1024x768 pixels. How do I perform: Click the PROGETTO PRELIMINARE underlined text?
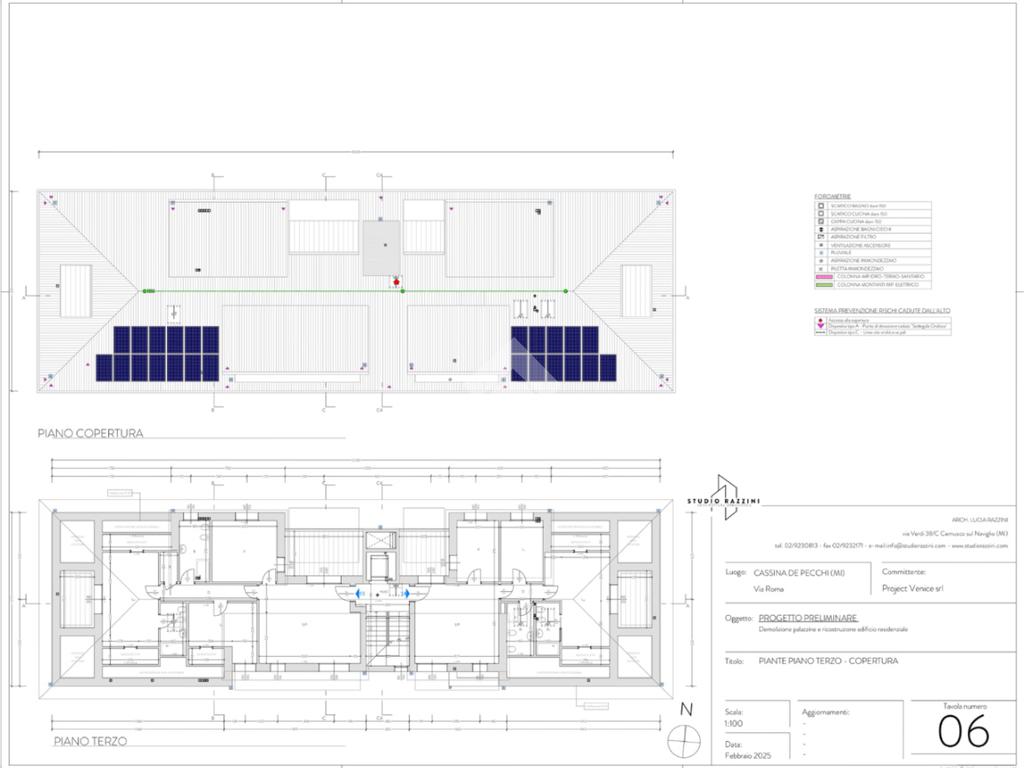(808, 618)
